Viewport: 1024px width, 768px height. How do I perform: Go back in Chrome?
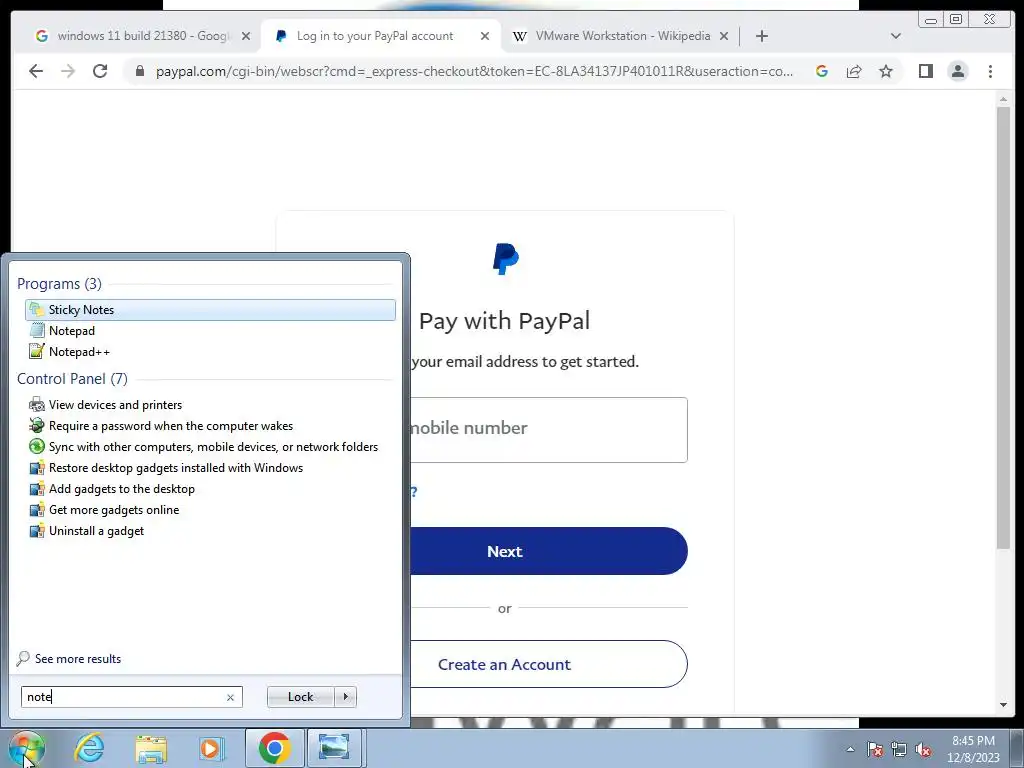[x=36, y=71]
